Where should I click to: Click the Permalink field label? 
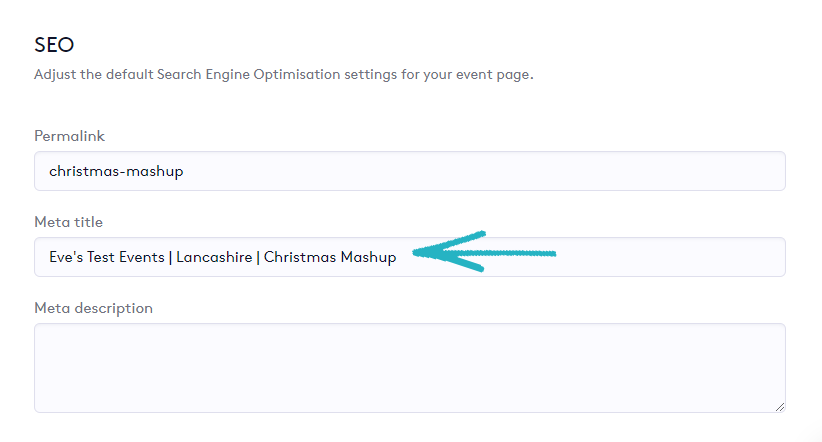tap(69, 135)
